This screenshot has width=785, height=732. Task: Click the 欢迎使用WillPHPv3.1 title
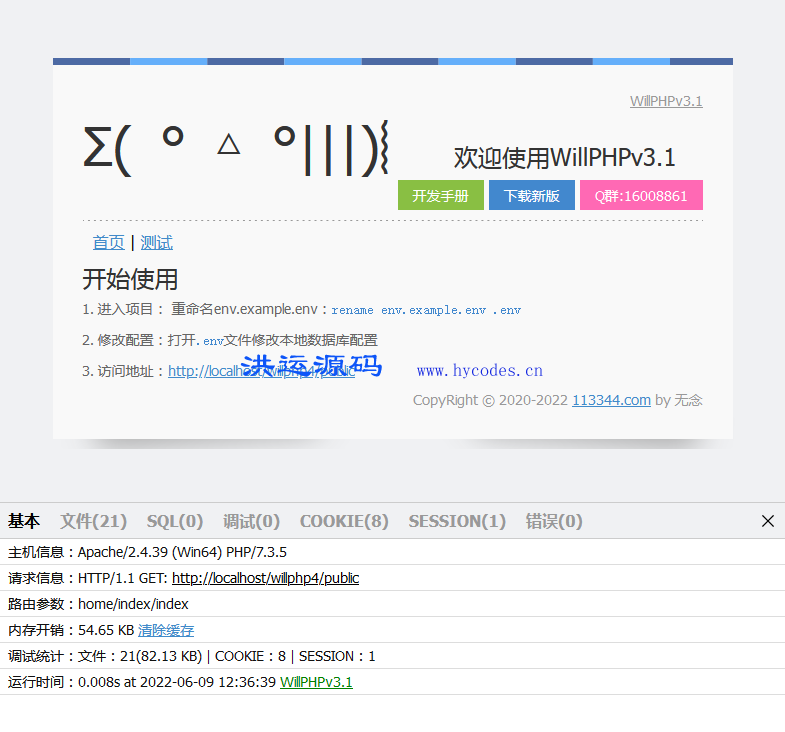coord(565,158)
